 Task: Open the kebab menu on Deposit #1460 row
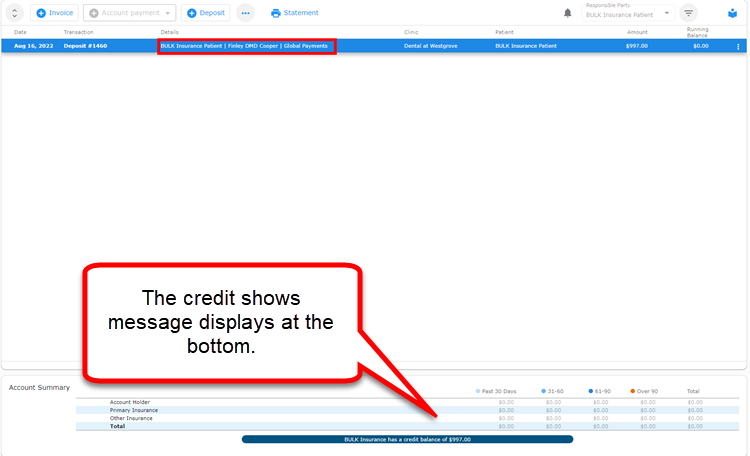738,46
